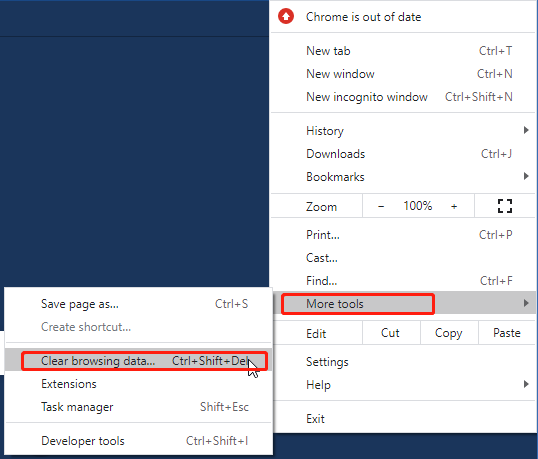Expand the Help submenu arrow

526,384
